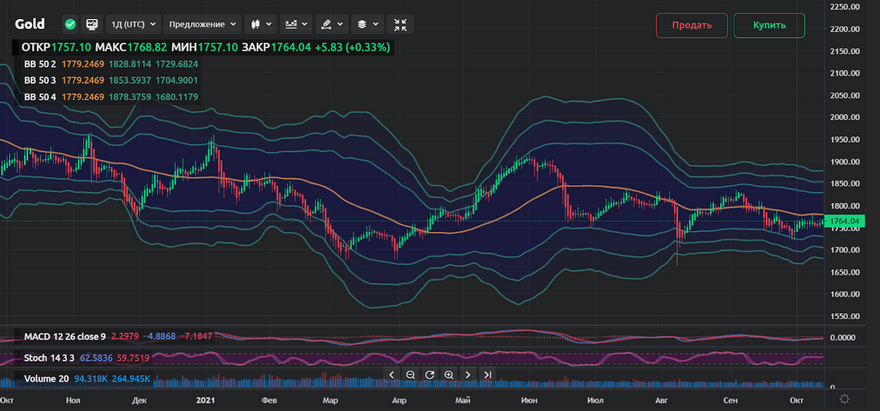Expand the Предложение price type dropdown
The height and width of the screenshot is (411, 880).
[203, 23]
